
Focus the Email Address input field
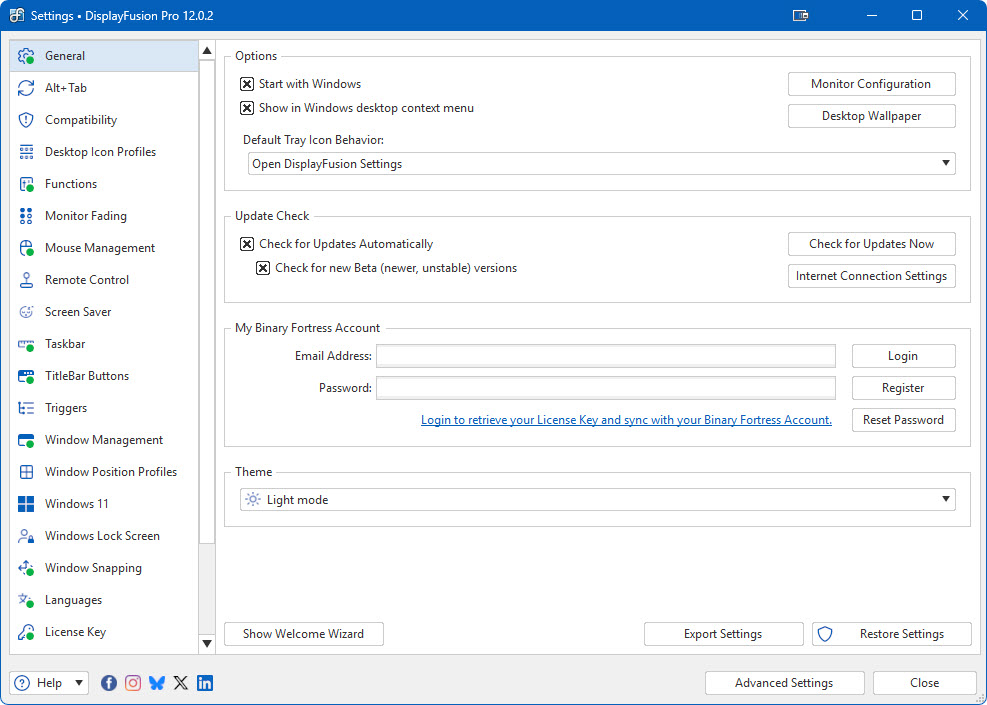coord(606,356)
